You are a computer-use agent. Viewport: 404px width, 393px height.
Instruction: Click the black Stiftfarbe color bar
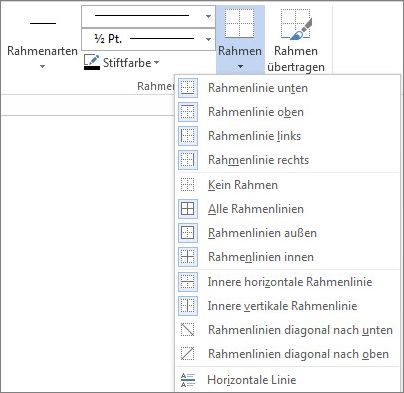[92, 68]
